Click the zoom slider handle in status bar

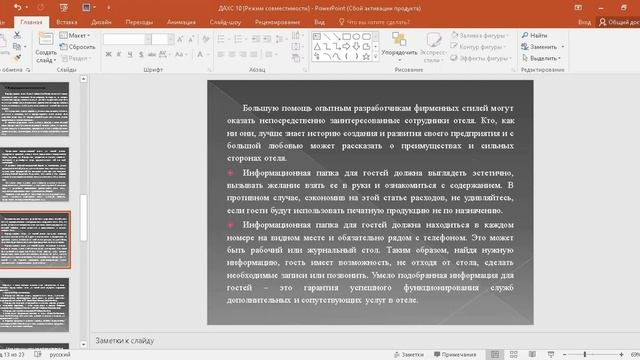coord(585,354)
